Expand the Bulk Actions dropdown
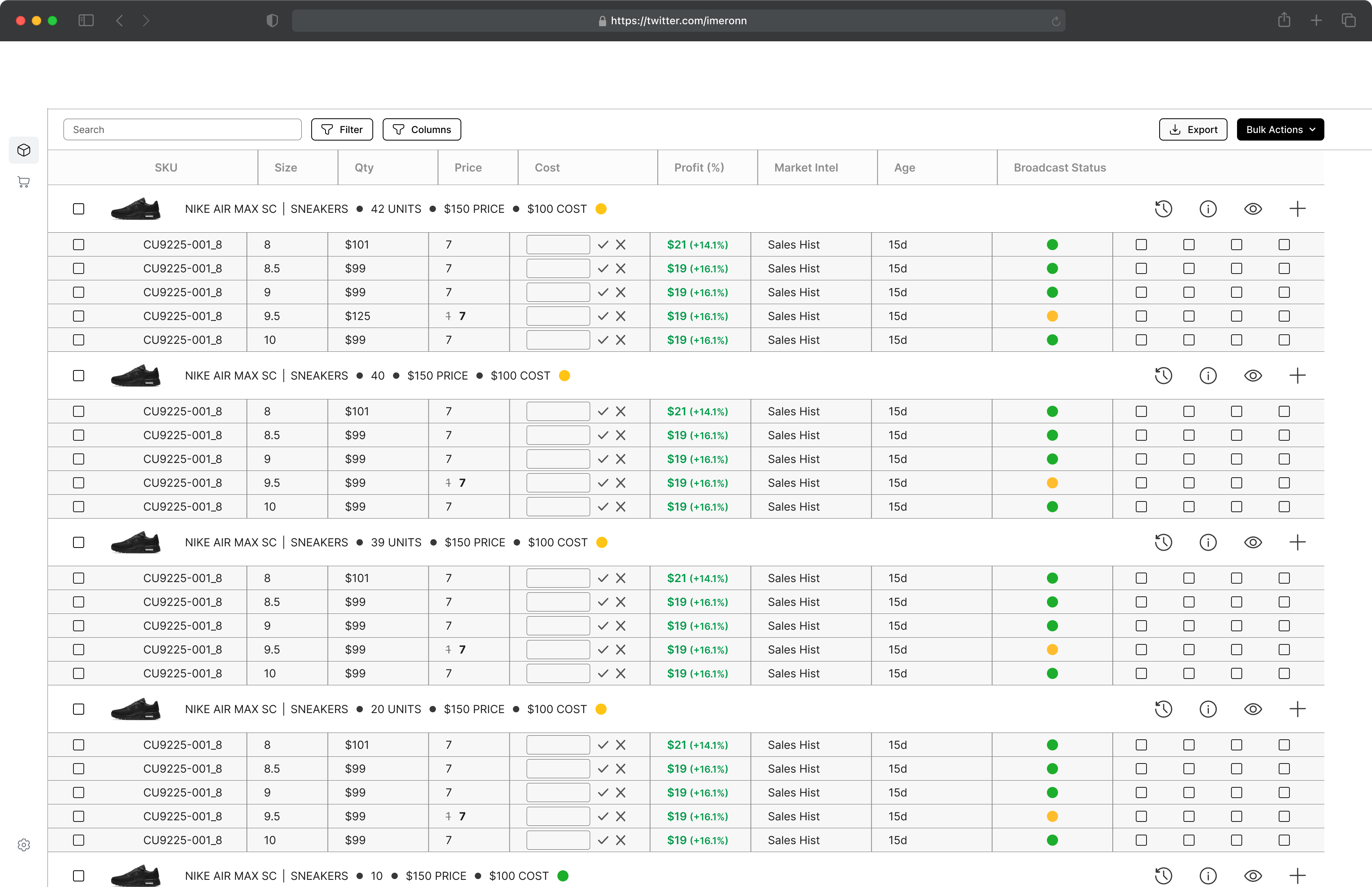The height and width of the screenshot is (887, 1372). [1280, 129]
